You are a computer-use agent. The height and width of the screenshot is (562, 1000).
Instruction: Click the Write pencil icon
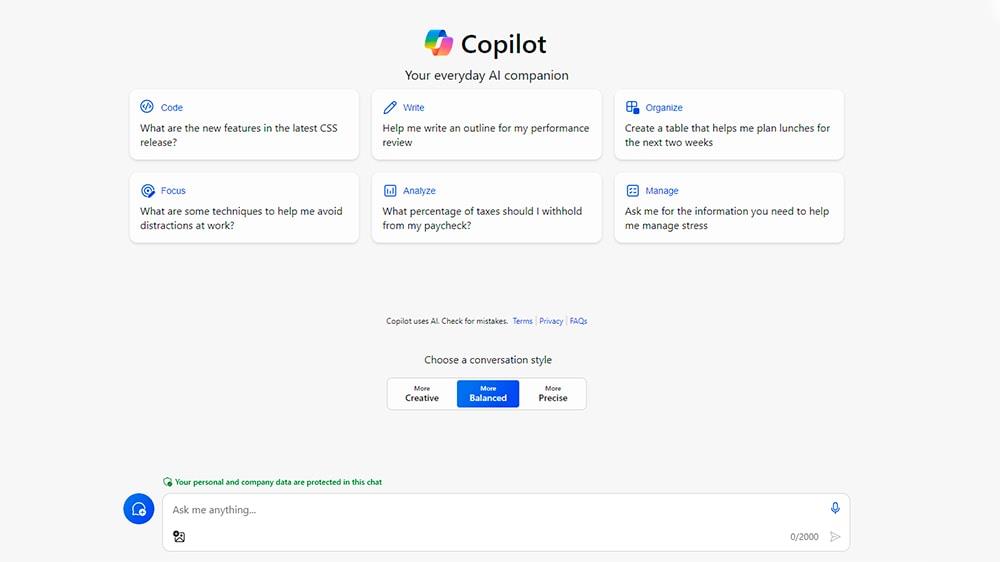[390, 107]
